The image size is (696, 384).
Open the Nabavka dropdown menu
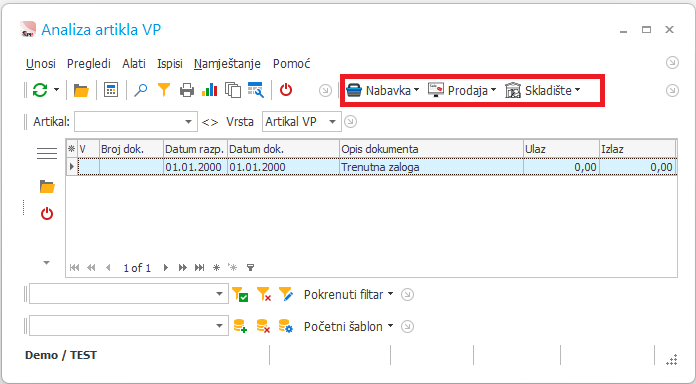[383, 91]
